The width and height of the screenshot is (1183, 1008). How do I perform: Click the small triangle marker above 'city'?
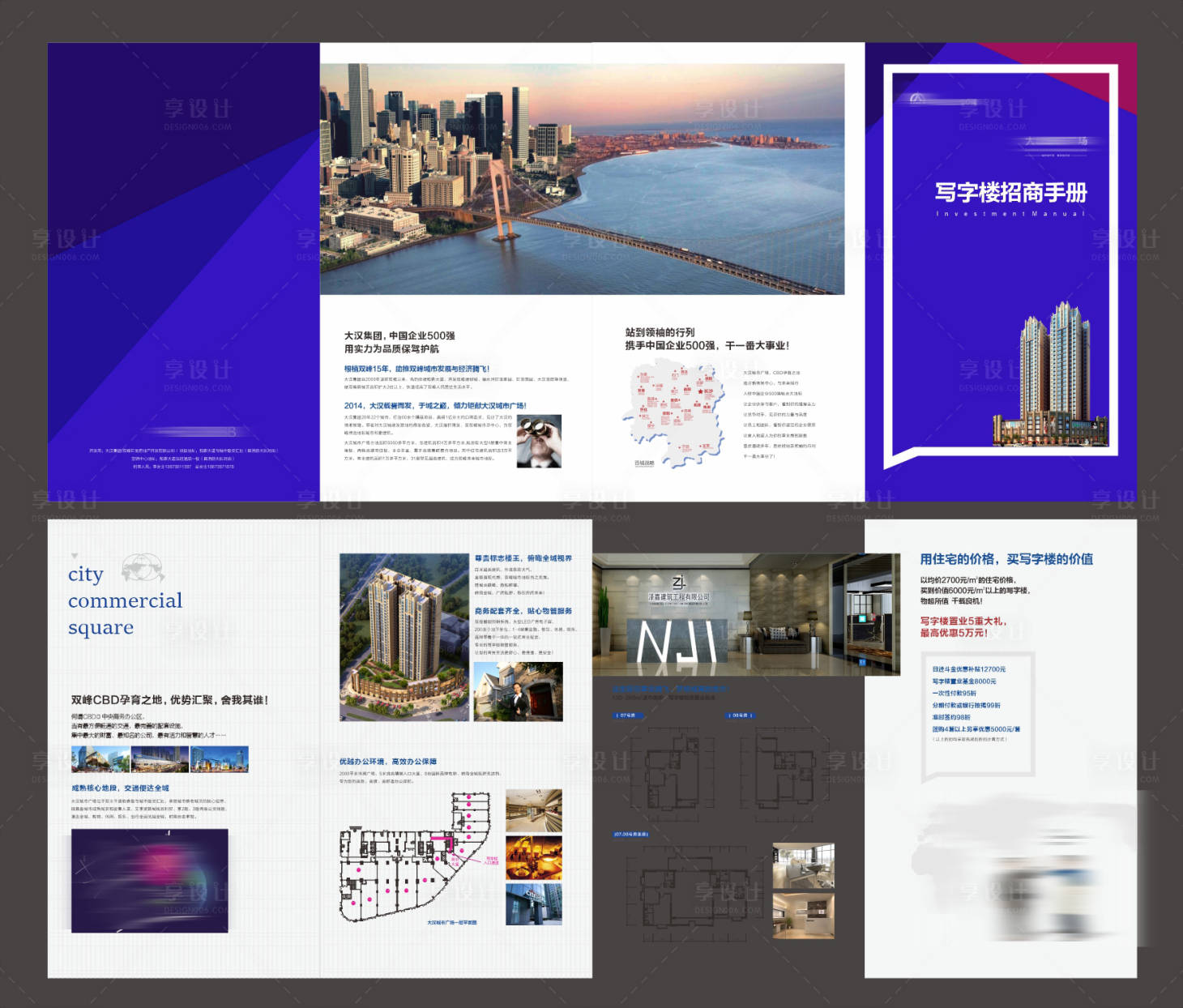75,555
